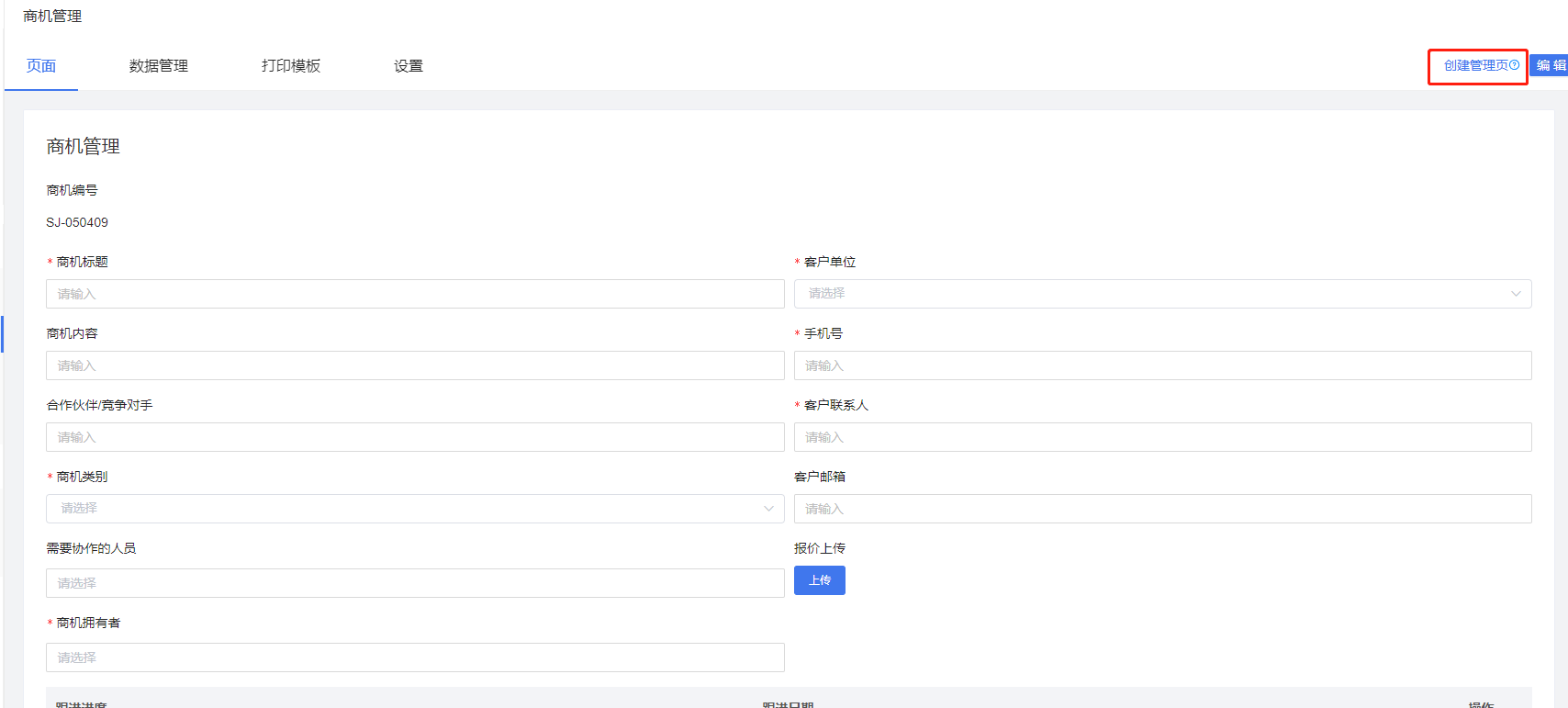This screenshot has width=1568, height=708.
Task: Expand the 商机类别 dropdown arrow
Action: (768, 509)
